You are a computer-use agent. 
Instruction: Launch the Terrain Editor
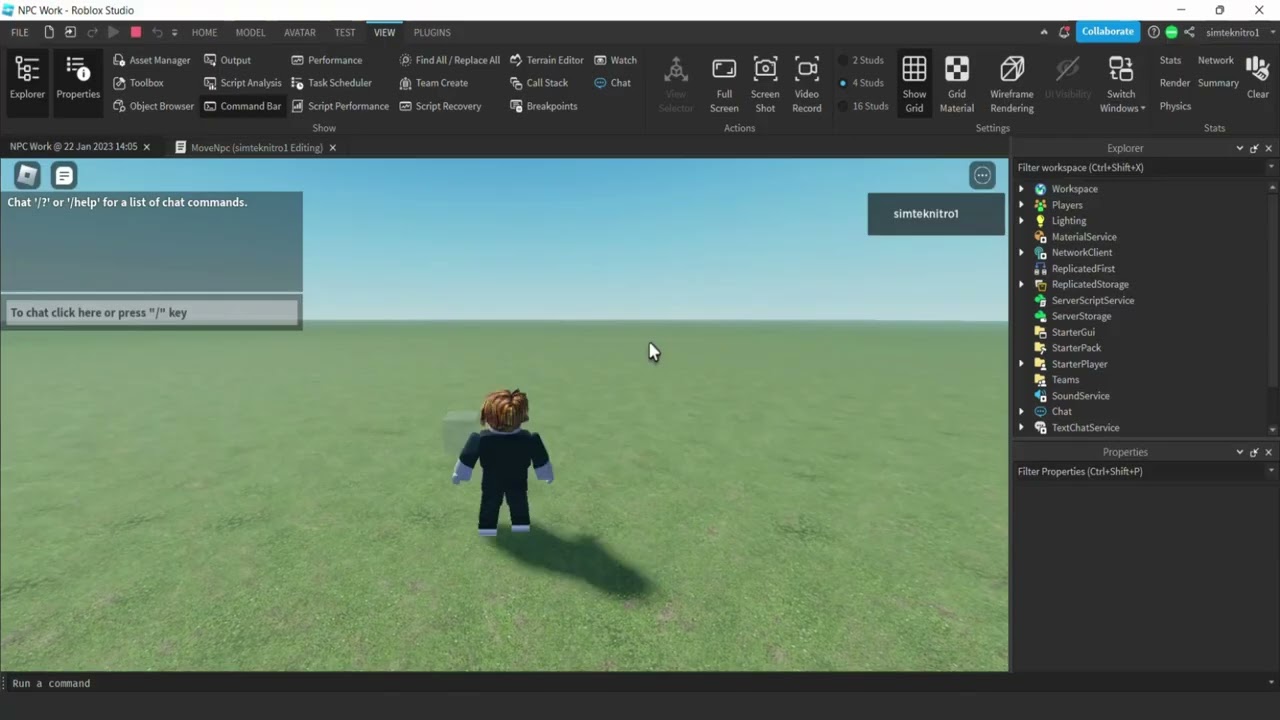[x=546, y=60]
